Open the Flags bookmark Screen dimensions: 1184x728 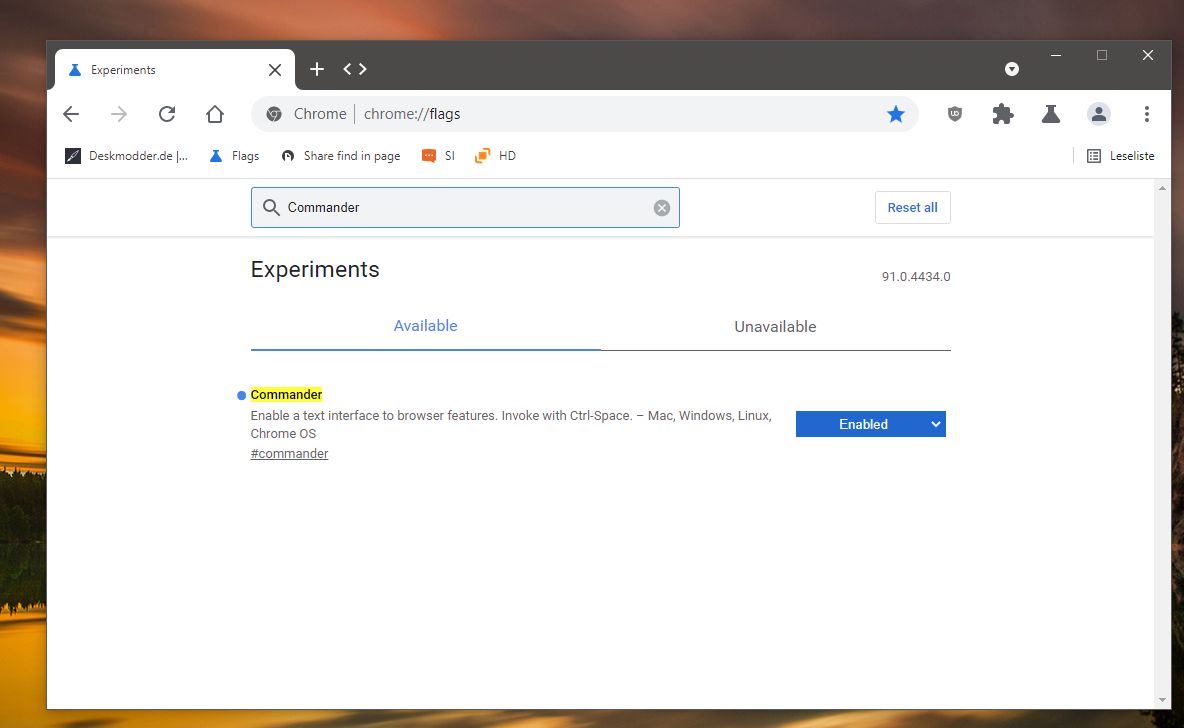coord(234,156)
